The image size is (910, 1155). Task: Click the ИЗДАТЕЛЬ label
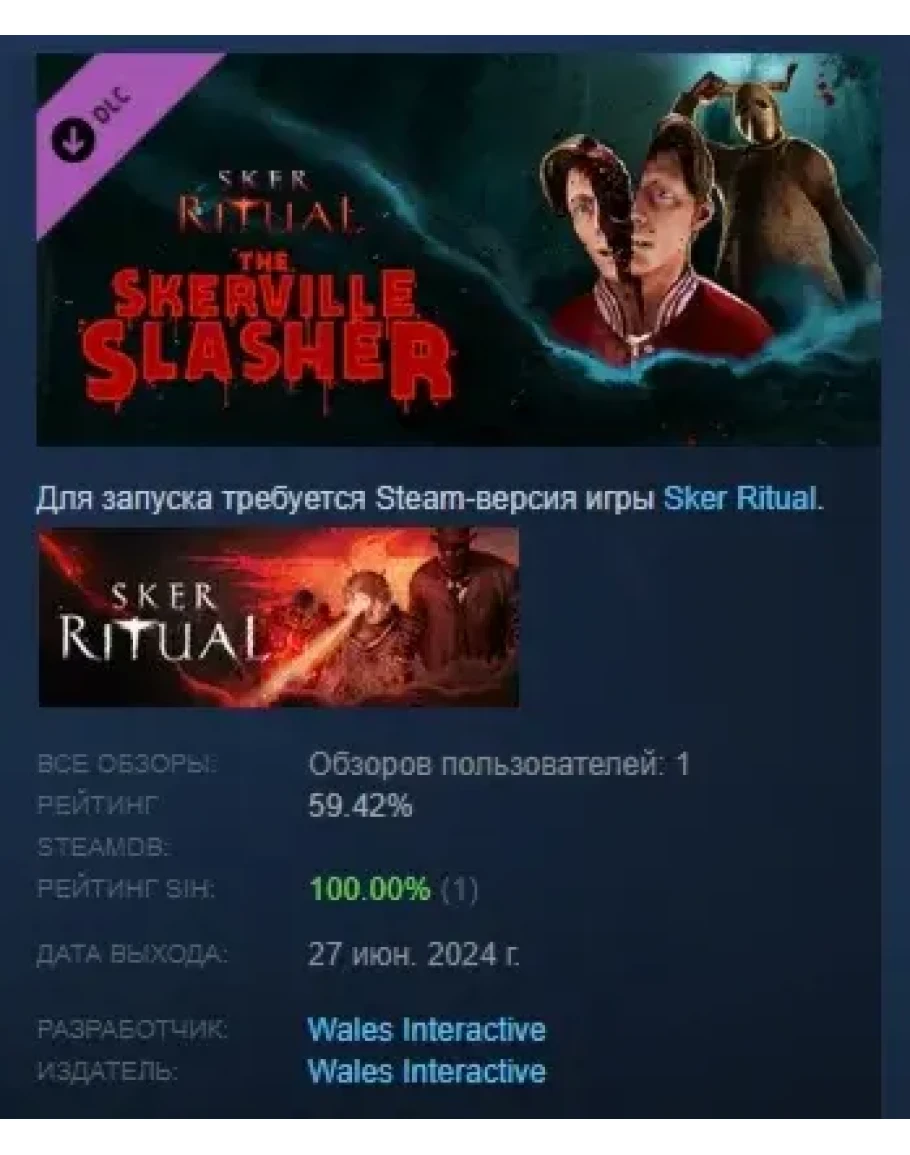point(107,1071)
